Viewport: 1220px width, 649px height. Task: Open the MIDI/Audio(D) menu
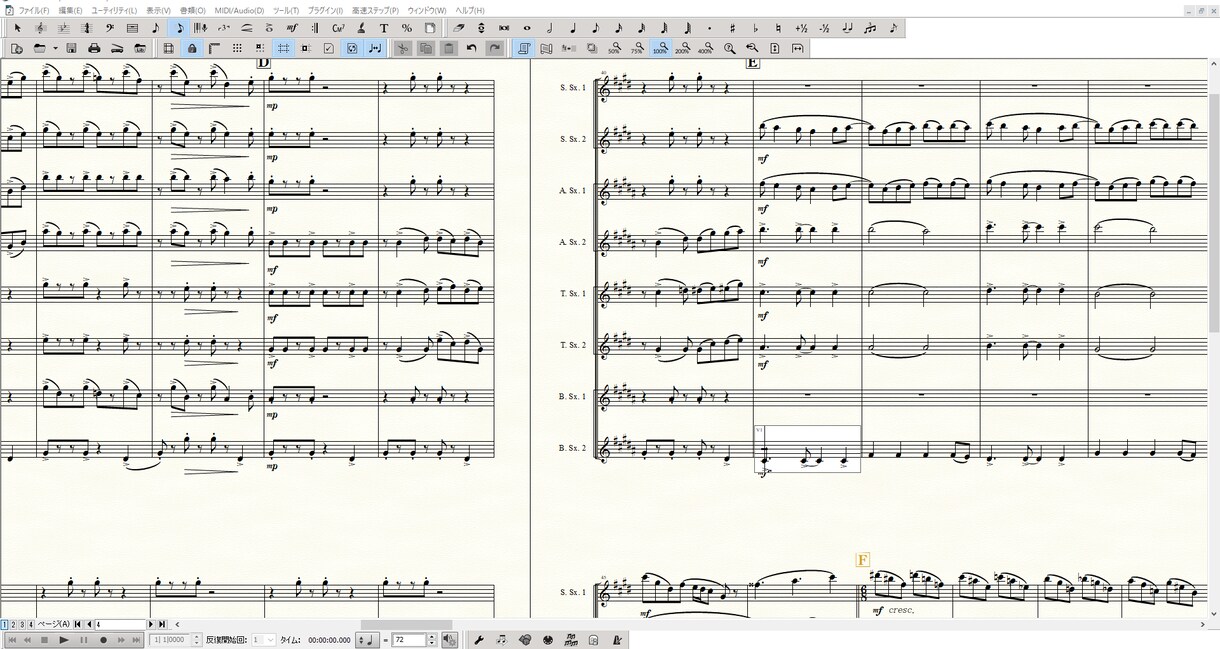click(x=239, y=10)
